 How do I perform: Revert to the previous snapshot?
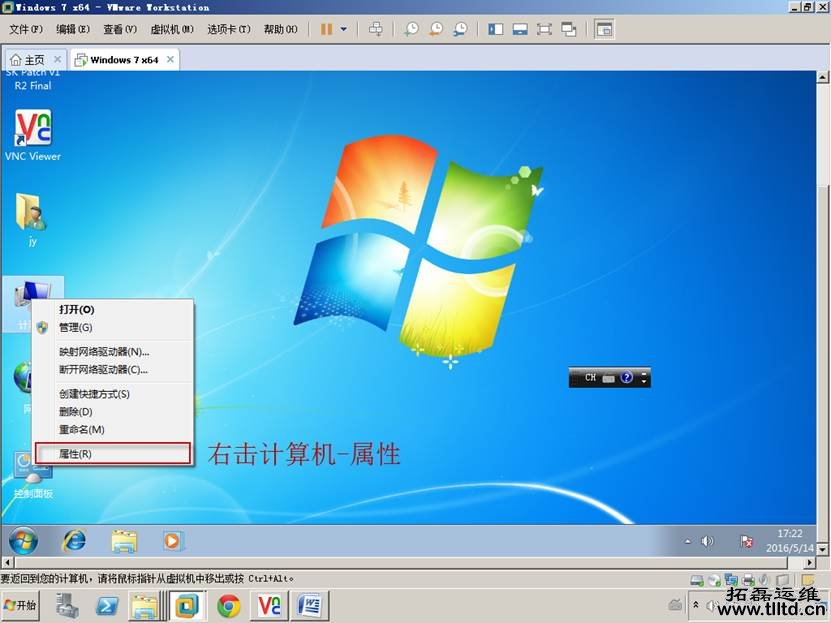[436, 29]
